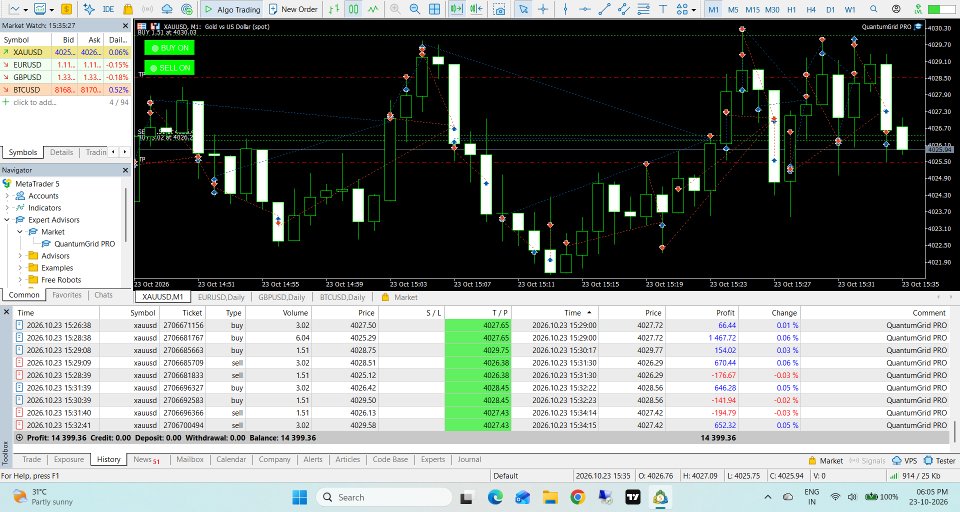960x512 pixels.
Task: Select the Fibonacci retracement tool
Action: pos(643,9)
